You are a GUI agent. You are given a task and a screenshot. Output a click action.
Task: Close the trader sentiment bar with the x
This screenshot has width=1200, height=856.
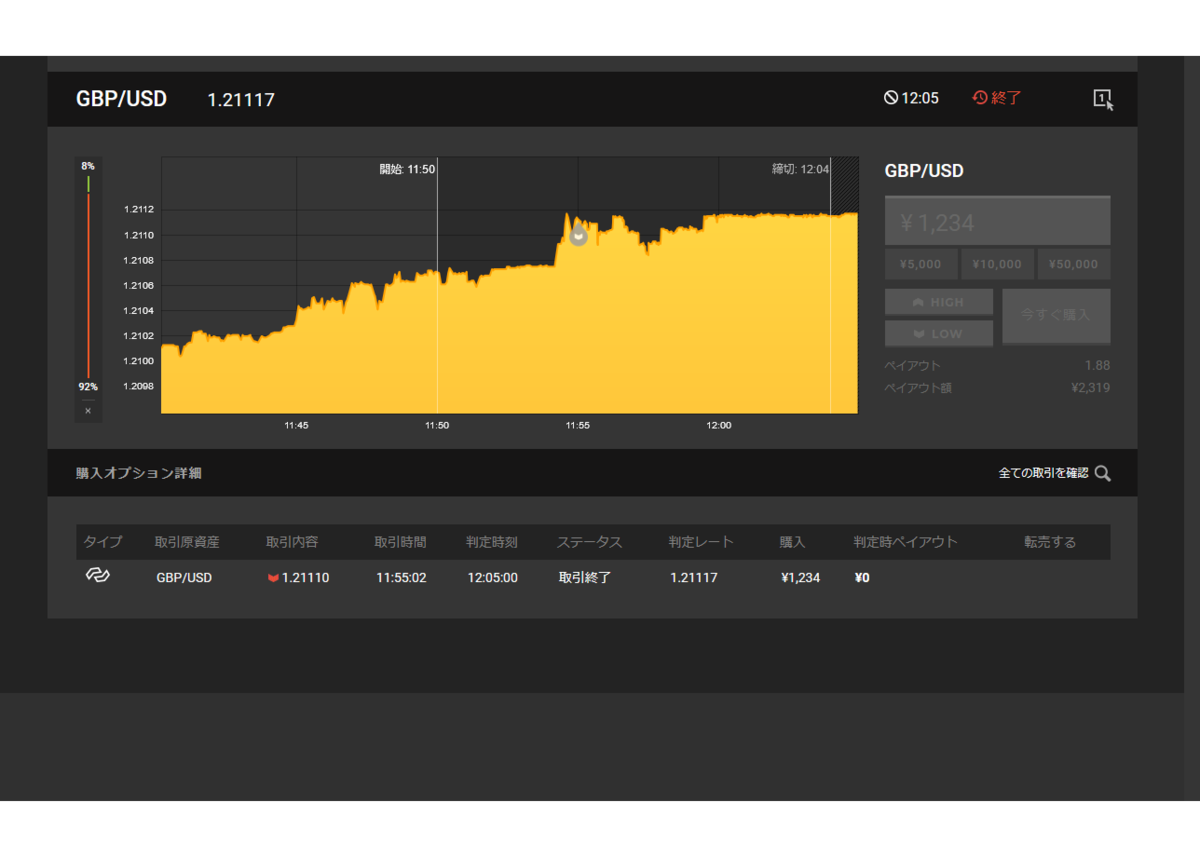tap(88, 411)
